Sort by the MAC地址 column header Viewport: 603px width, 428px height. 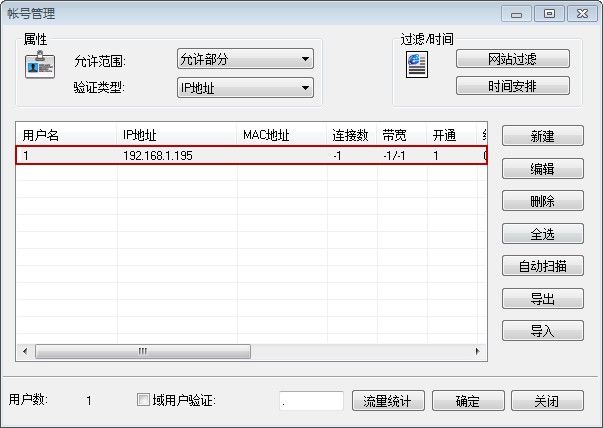(281, 135)
